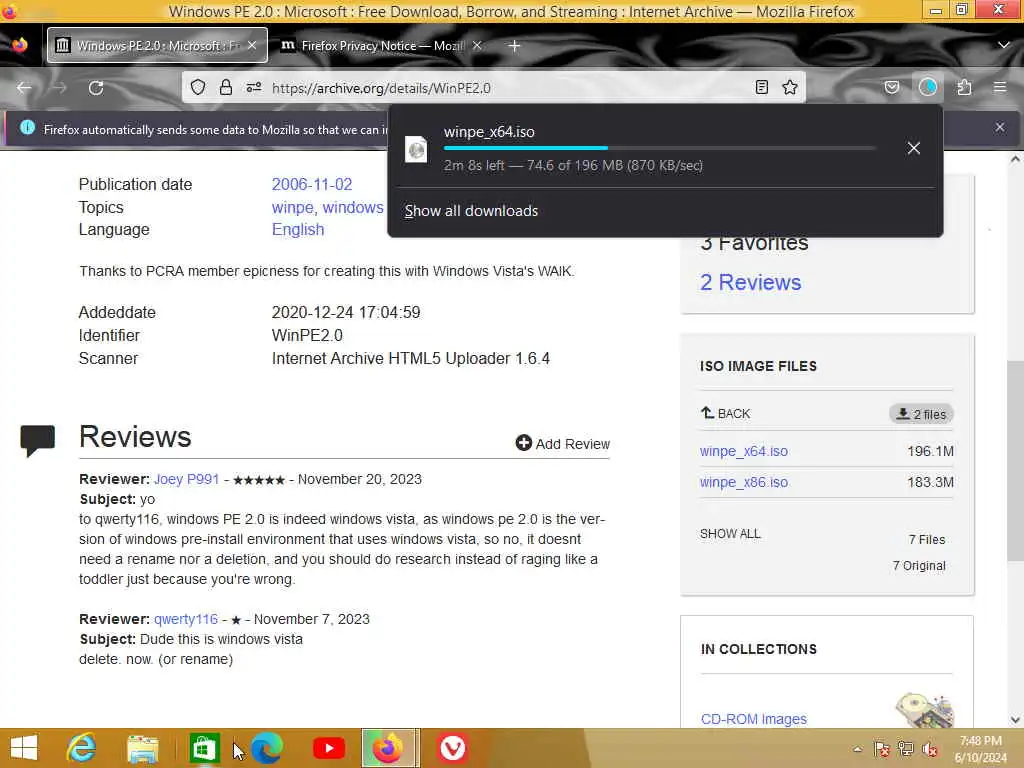1024x768 pixels.
Task: Open the 2006-11-02 publication date link
Action: pyautogui.click(x=312, y=184)
